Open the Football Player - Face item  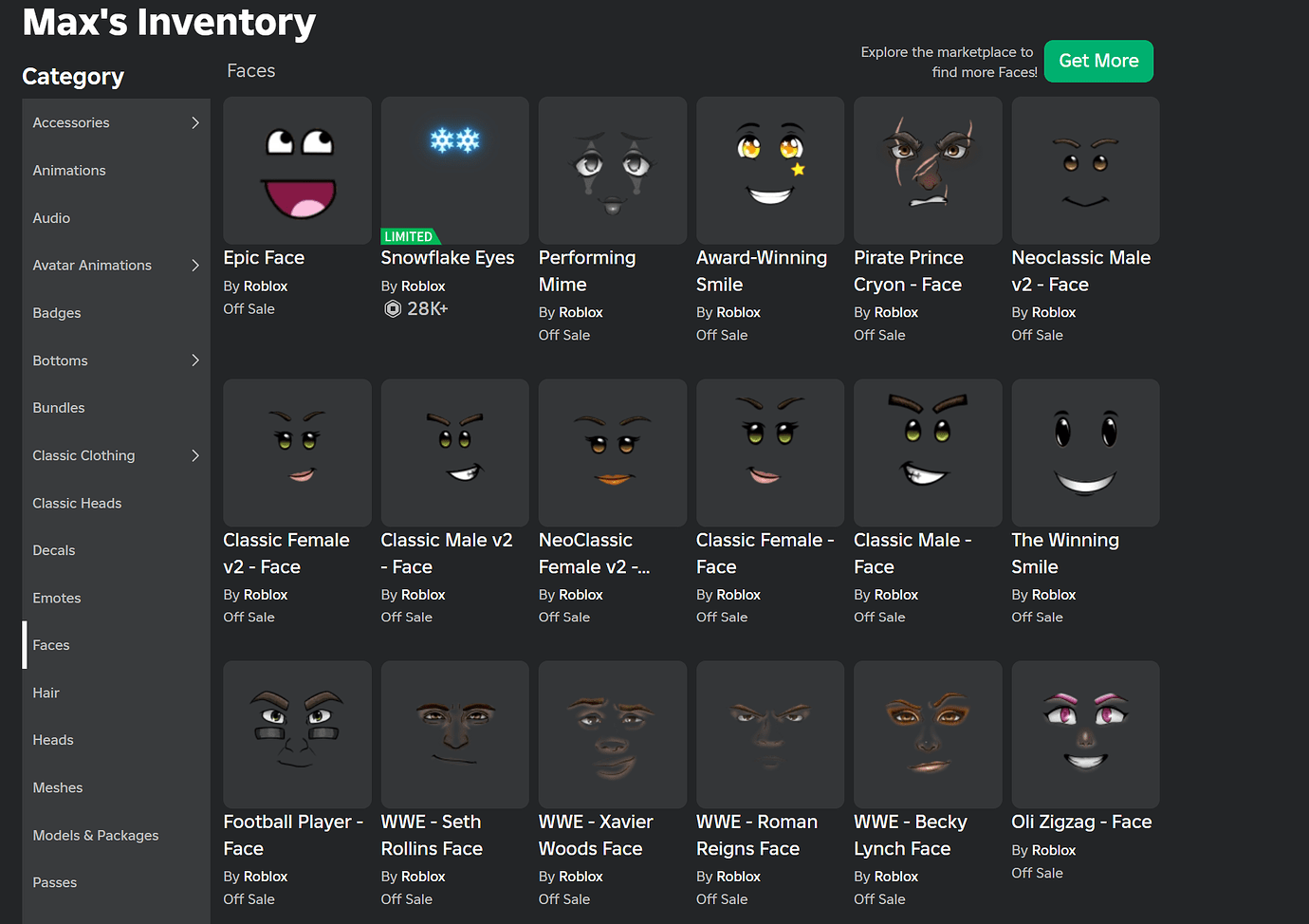[x=297, y=734]
